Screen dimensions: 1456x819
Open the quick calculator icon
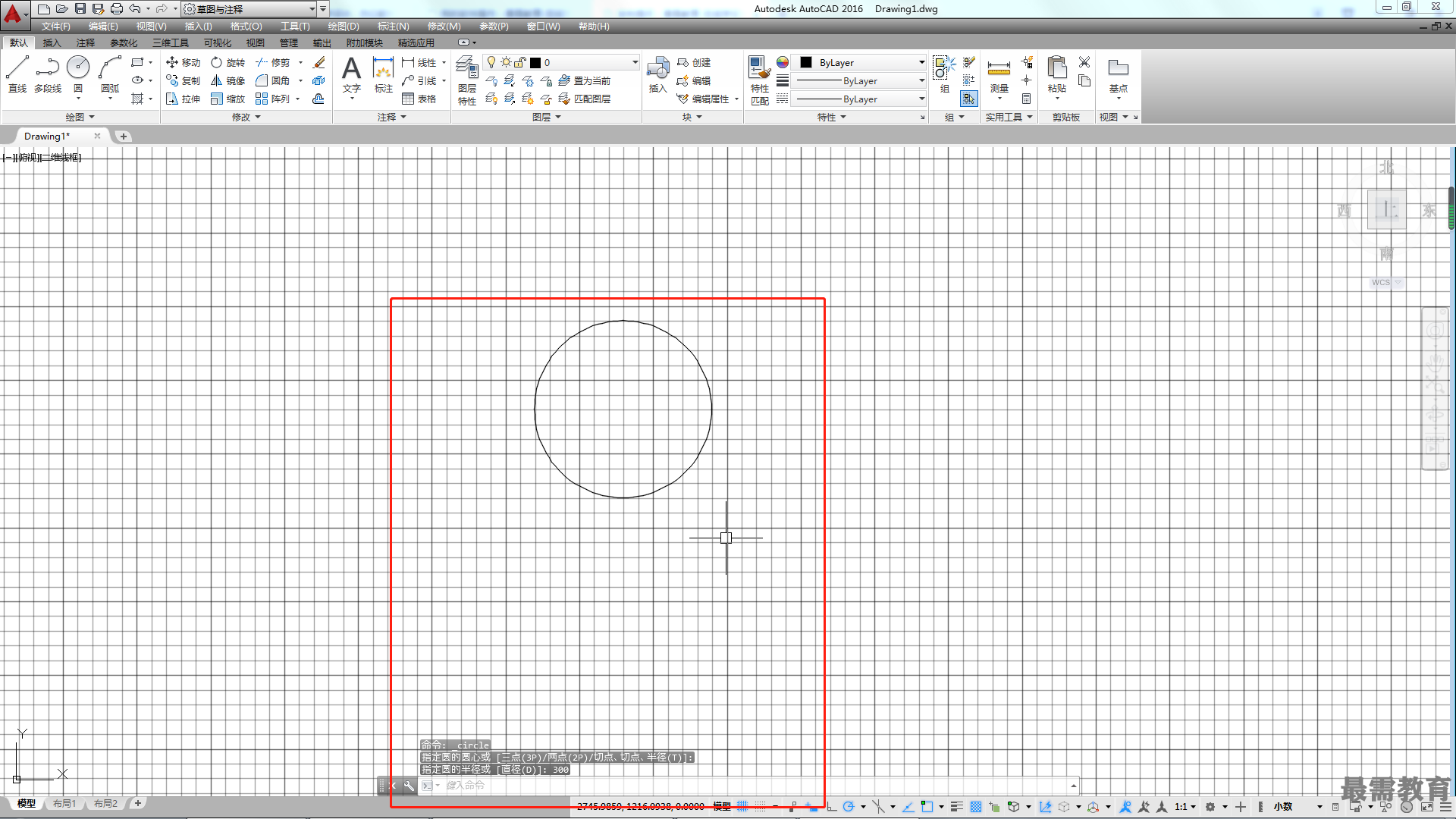[1026, 99]
